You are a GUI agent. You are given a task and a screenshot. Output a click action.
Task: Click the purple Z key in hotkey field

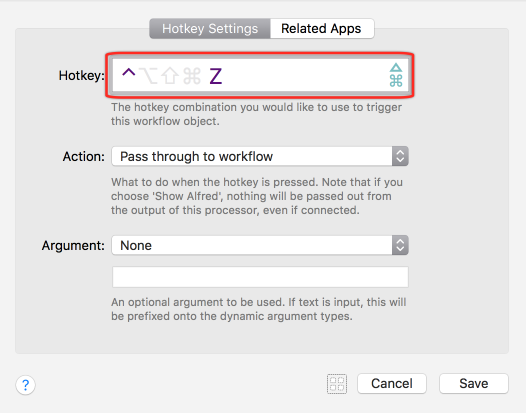[x=216, y=76]
